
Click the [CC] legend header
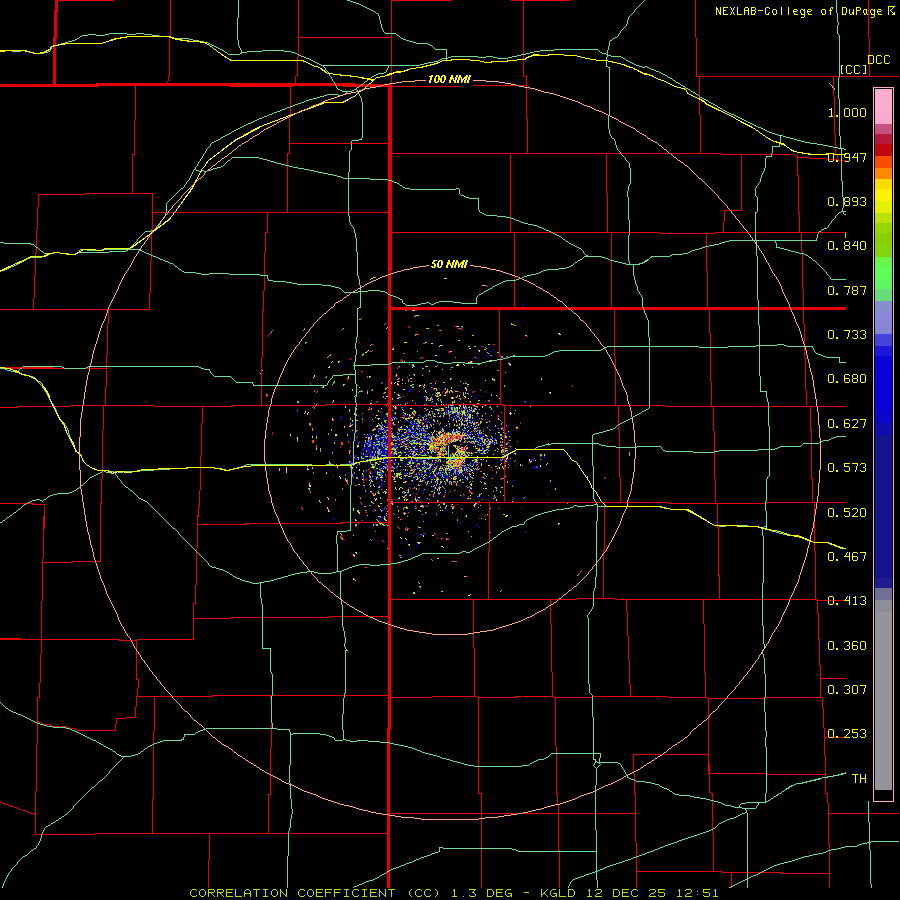[854, 69]
